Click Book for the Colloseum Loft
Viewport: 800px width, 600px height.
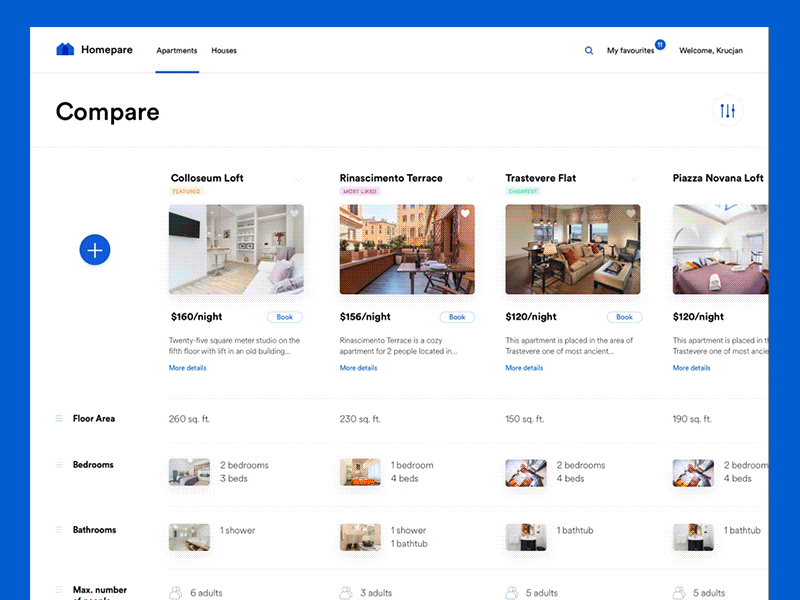pos(285,317)
